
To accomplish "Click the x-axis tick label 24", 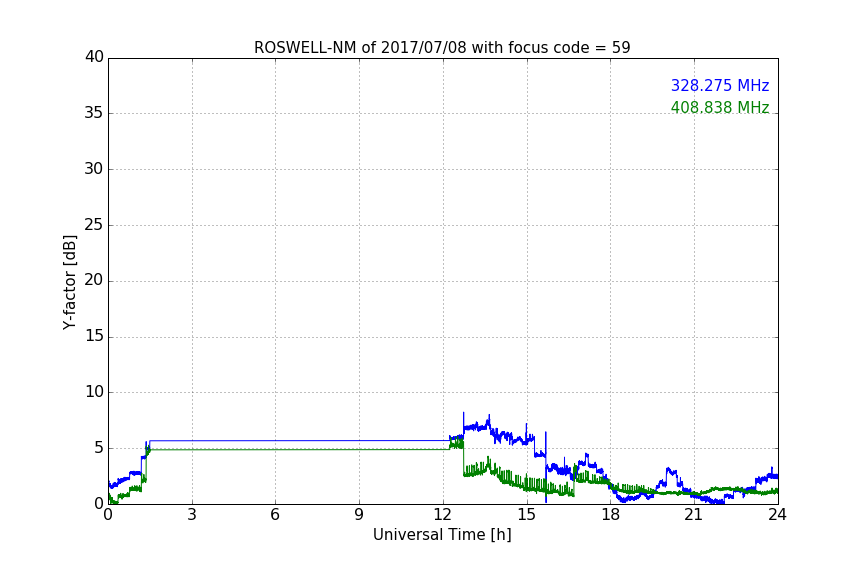I will pyautogui.click(x=777, y=515).
